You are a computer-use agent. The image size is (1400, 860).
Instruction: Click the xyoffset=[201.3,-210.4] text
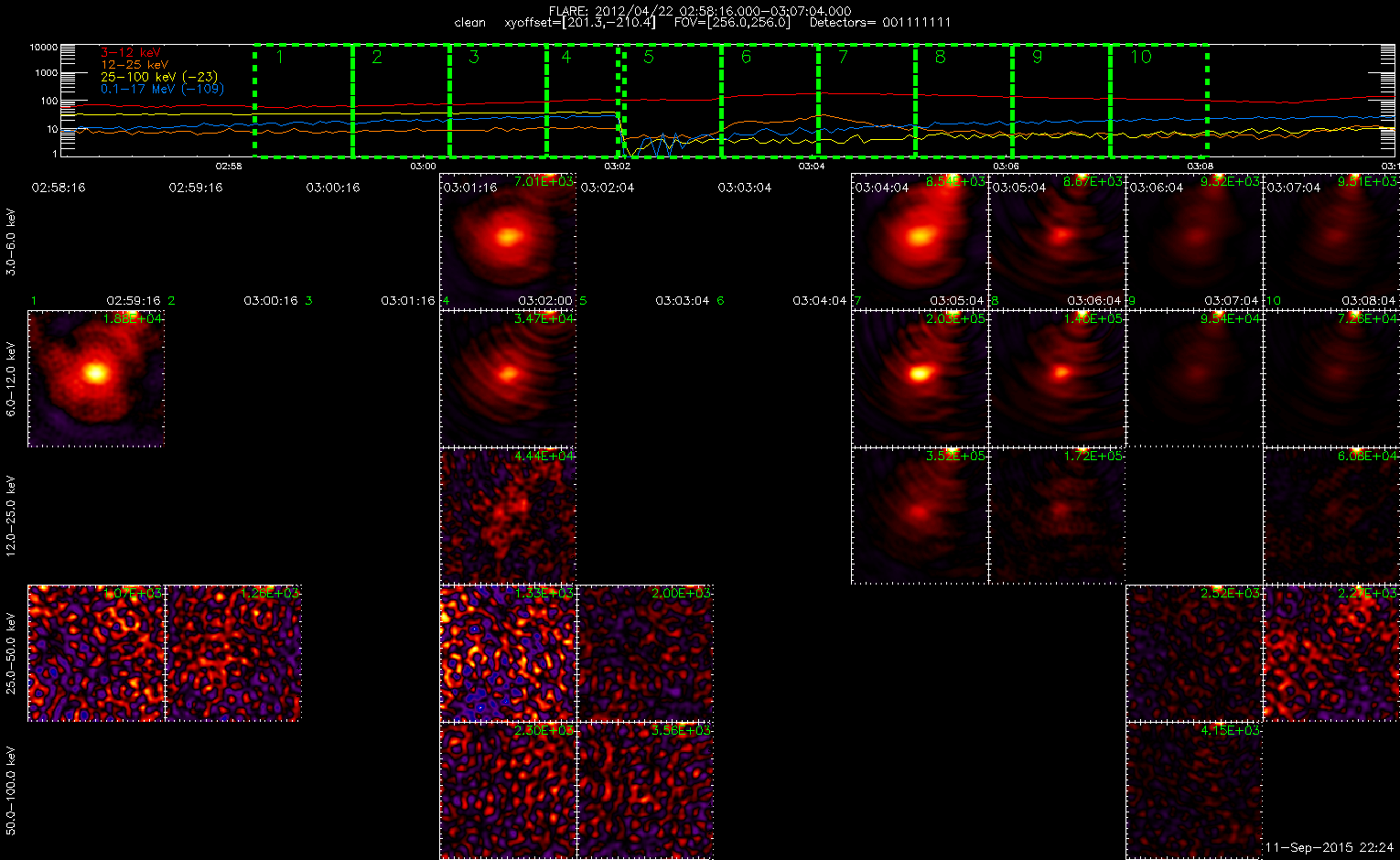580,23
